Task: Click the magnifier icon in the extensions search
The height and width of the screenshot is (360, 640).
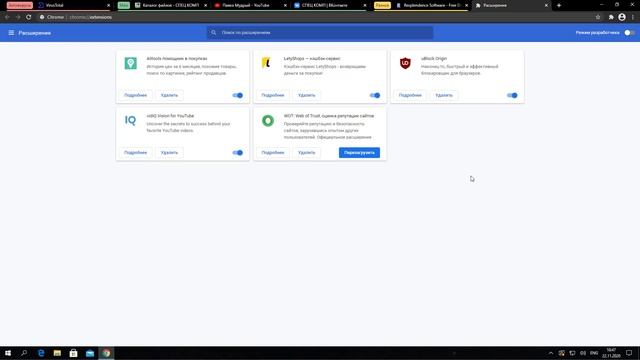Action: click(x=213, y=33)
